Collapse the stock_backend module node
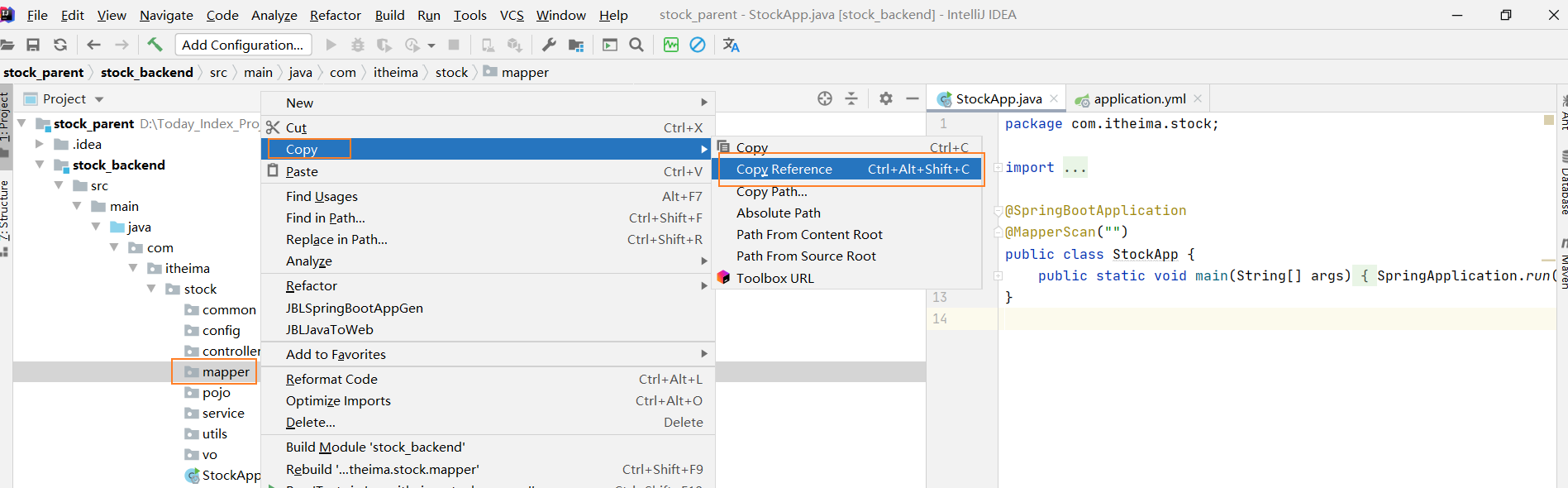The height and width of the screenshot is (488, 1568). pos(40,165)
